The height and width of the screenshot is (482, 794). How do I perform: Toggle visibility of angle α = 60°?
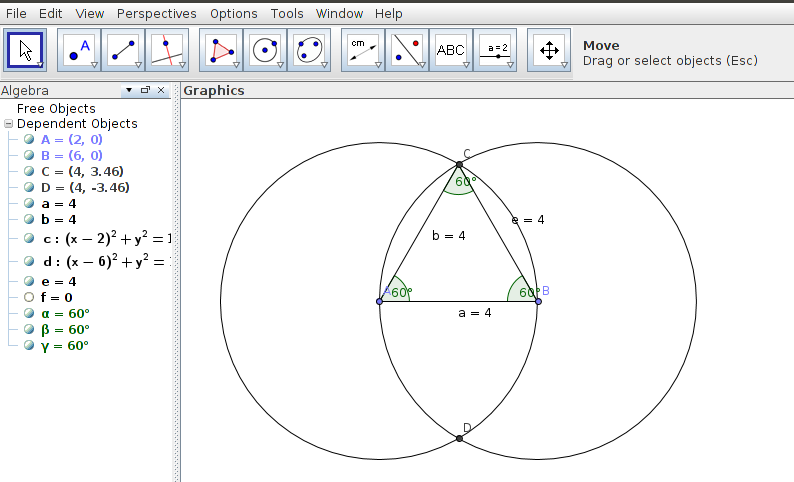[29, 313]
